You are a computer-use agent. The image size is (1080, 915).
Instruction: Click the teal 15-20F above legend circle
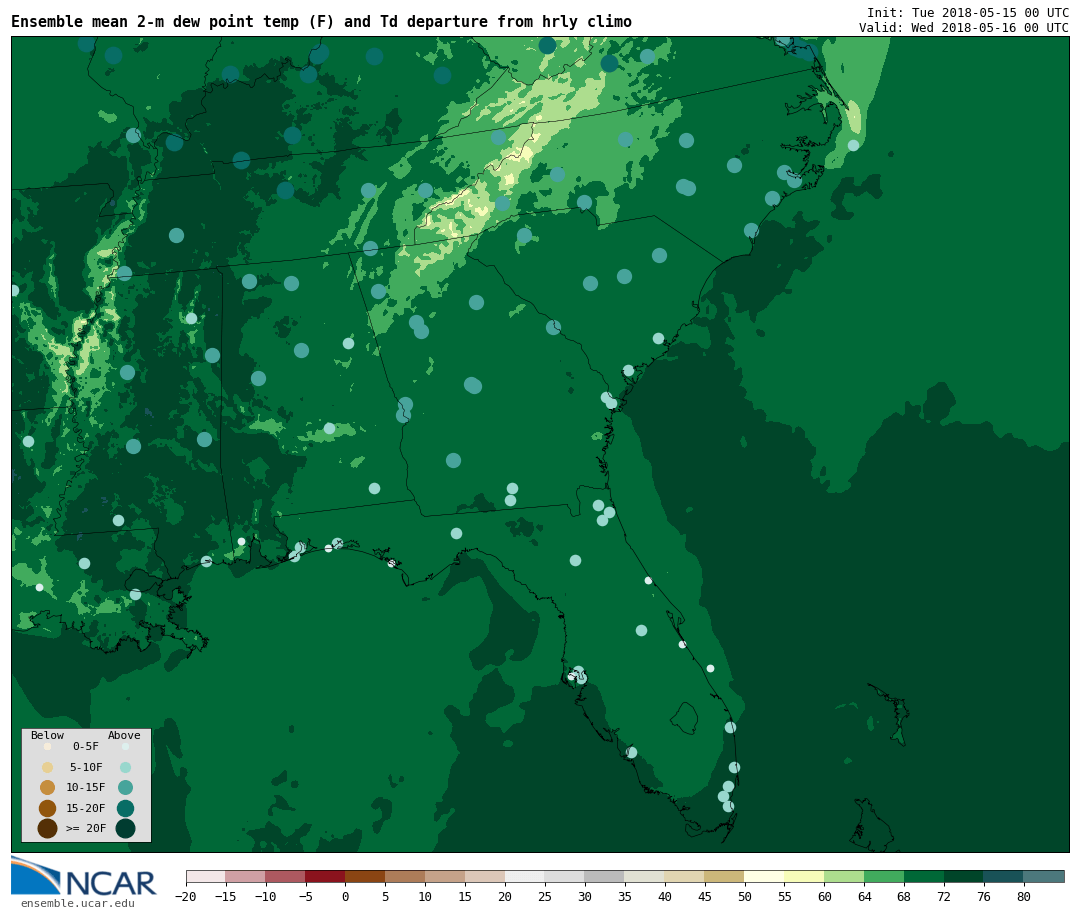(x=125, y=808)
